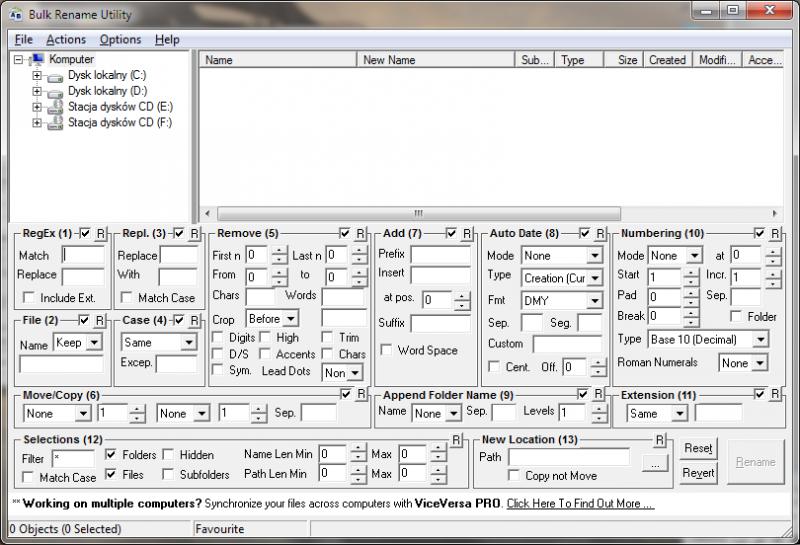Enable the Include Ext. checkbox in RegEx
The height and width of the screenshot is (545, 800).
[28, 298]
